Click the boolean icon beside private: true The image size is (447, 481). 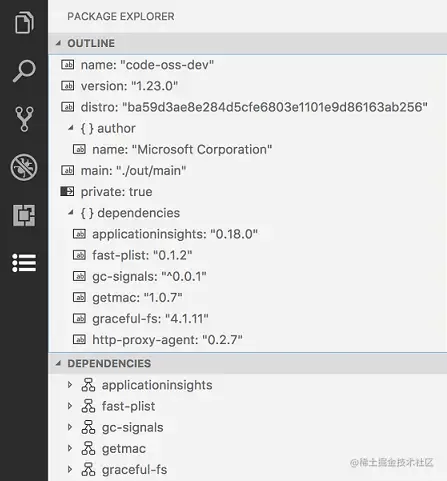pos(67,192)
